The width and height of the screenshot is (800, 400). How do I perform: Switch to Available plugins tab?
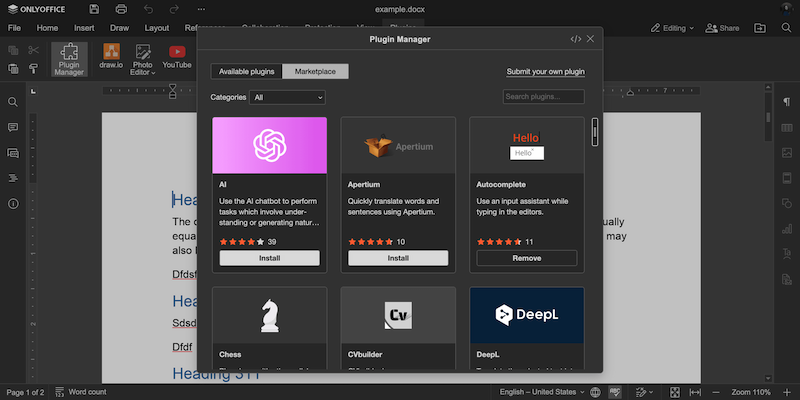tap(247, 71)
